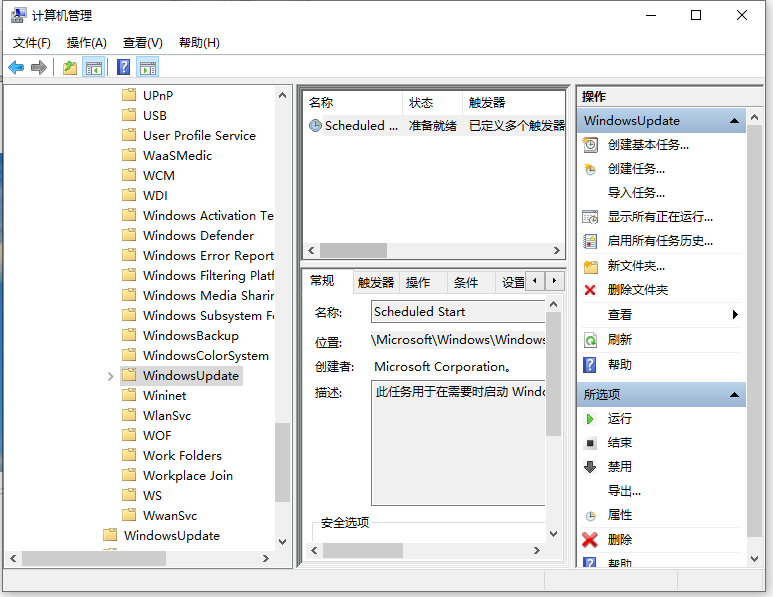This screenshot has width=773, height=597.
Task: Click the clock icon of Scheduled Start task
Action: pos(315,126)
